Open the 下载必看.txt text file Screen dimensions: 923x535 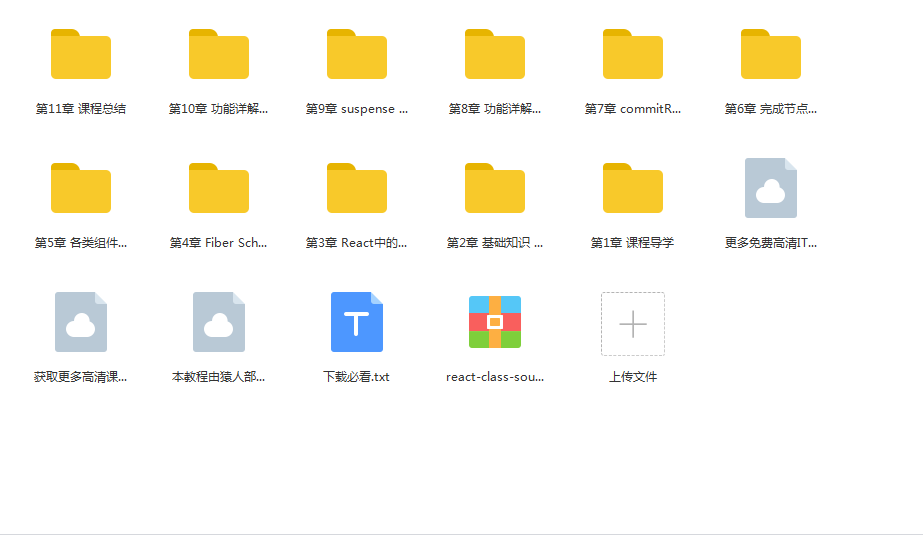point(357,322)
